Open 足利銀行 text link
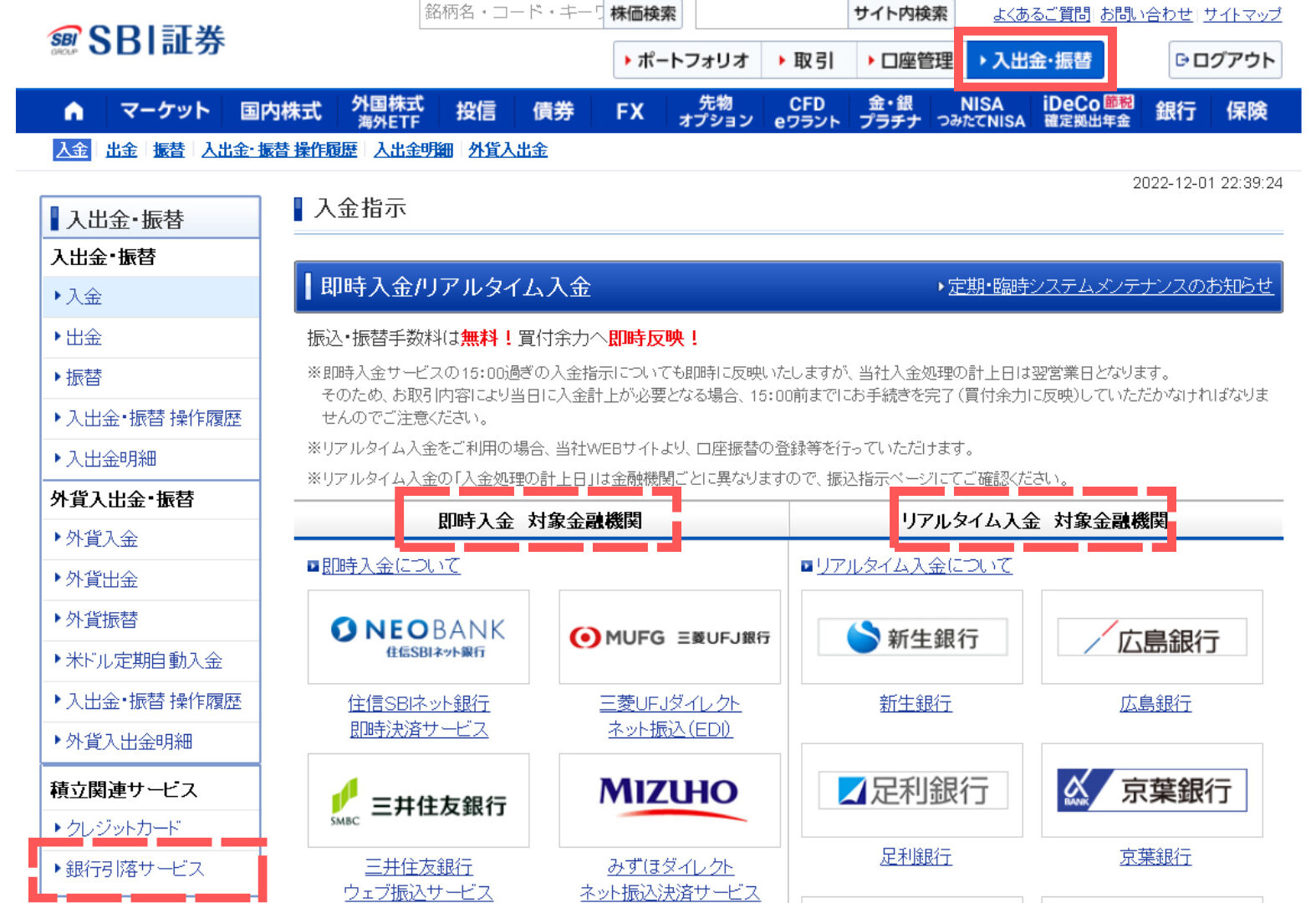This screenshot has width=1316, height=903. (x=916, y=857)
